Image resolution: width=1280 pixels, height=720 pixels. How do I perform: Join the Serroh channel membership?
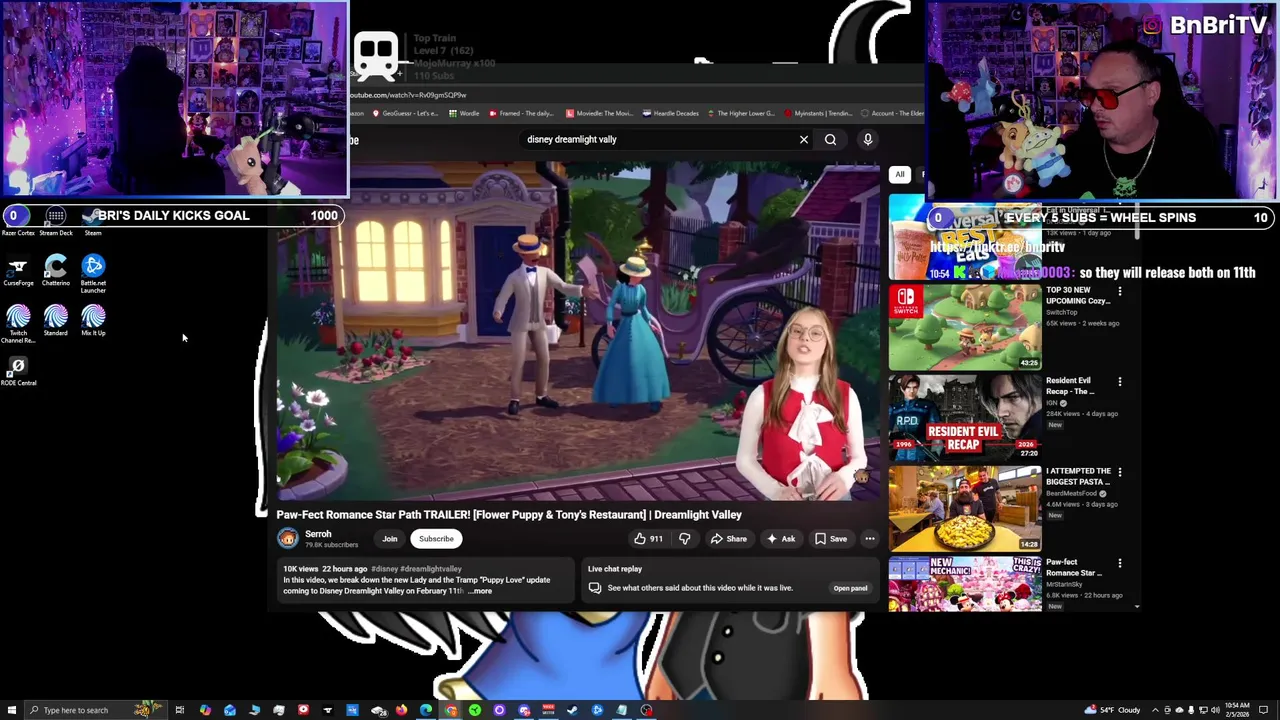click(x=390, y=539)
